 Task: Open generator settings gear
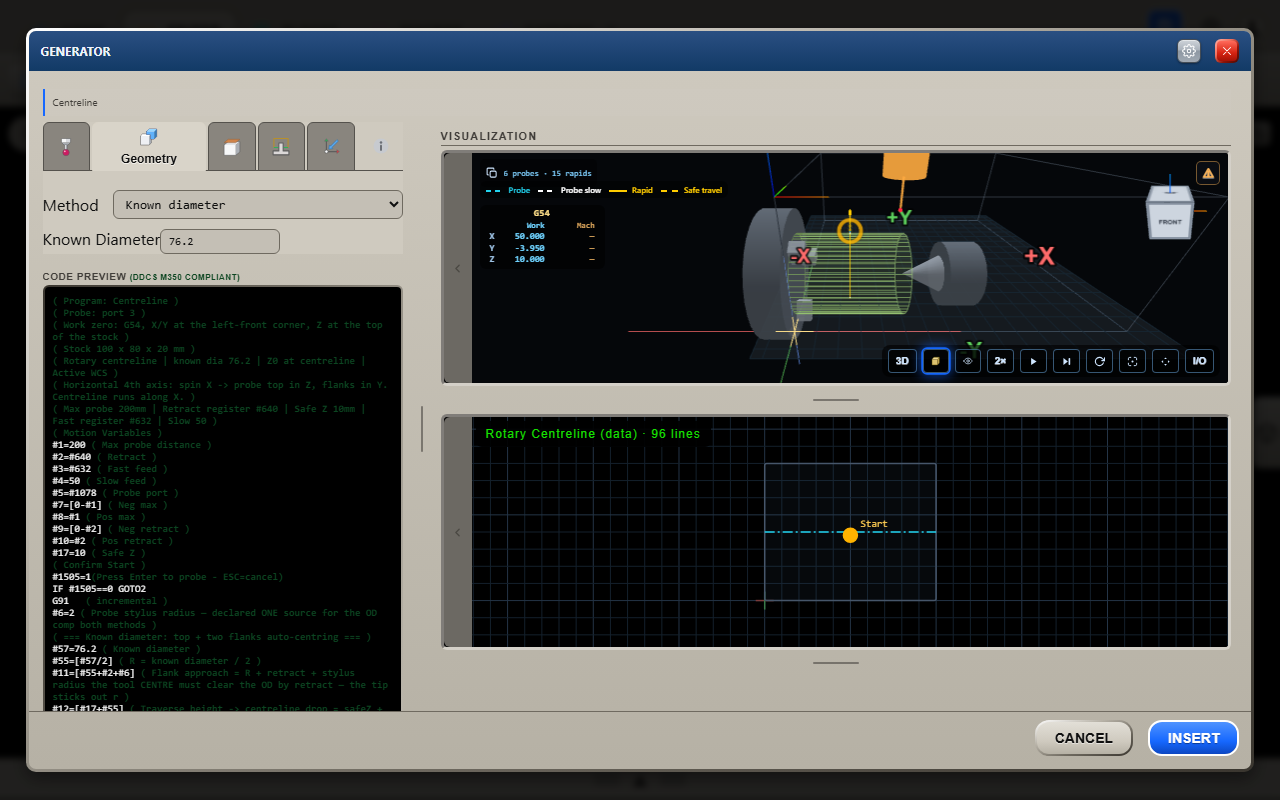click(x=1189, y=51)
